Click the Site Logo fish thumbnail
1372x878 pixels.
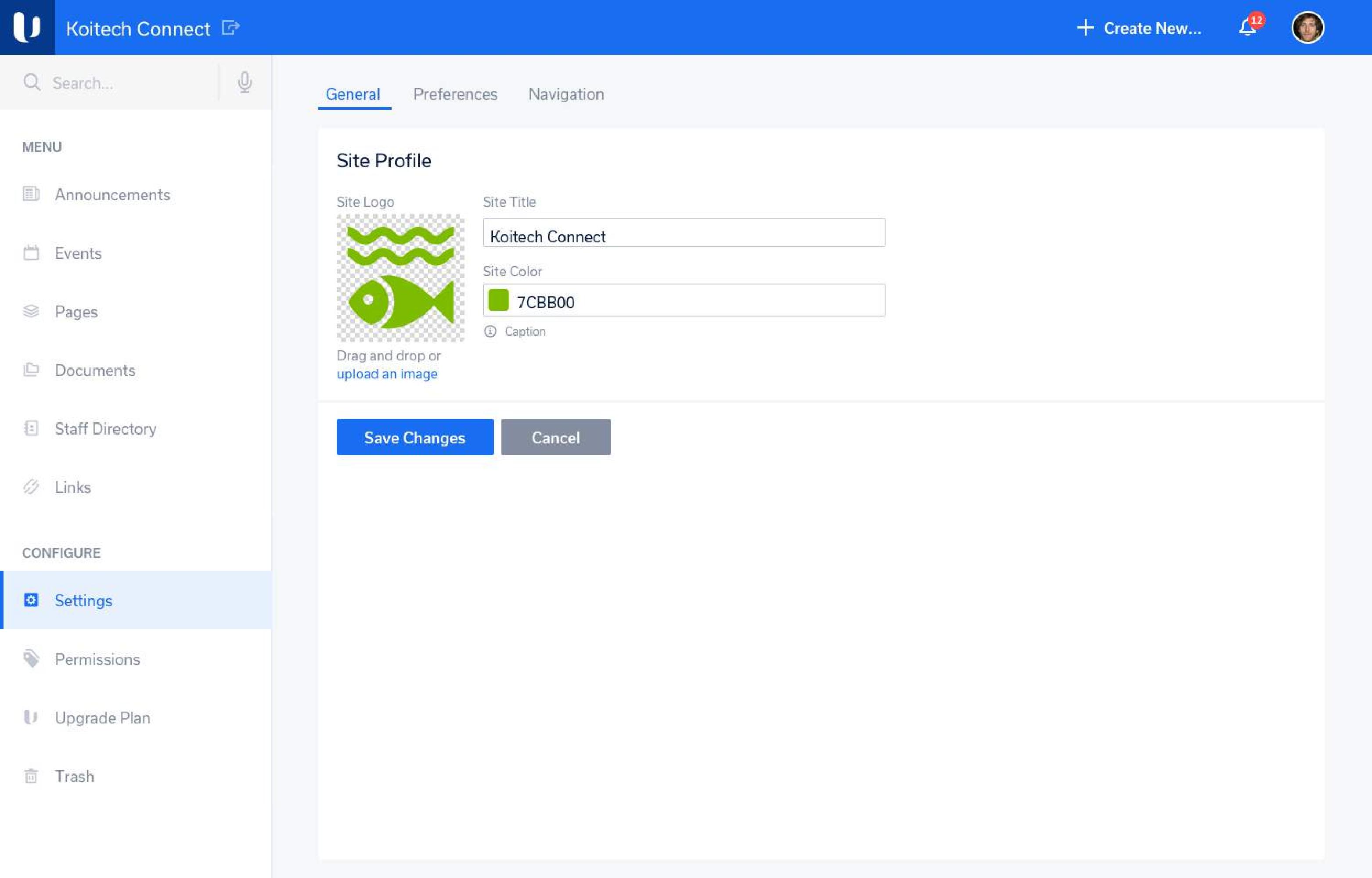(400, 277)
